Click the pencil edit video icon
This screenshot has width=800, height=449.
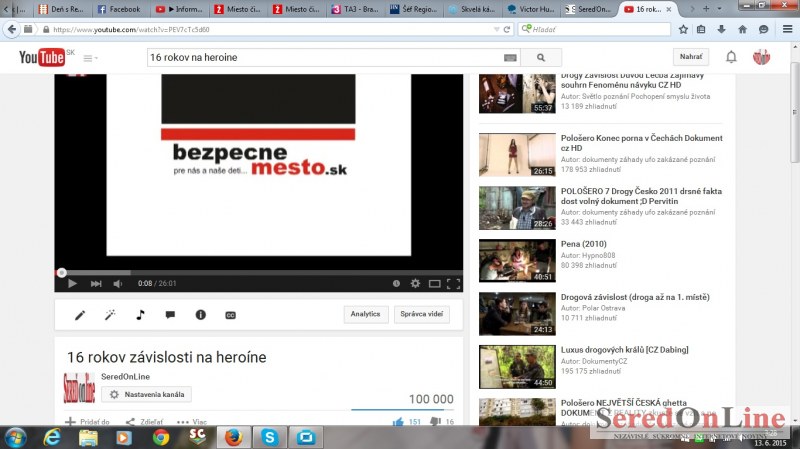[x=81, y=315]
